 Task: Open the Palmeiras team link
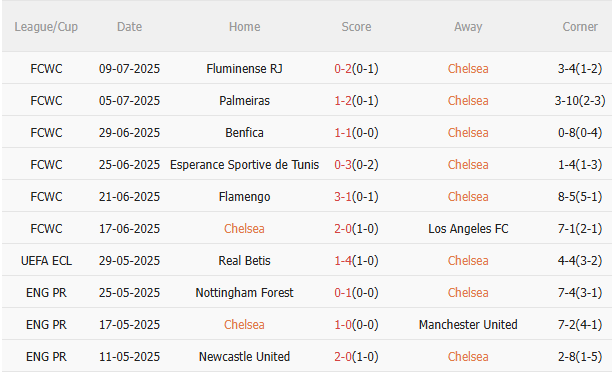(244, 101)
